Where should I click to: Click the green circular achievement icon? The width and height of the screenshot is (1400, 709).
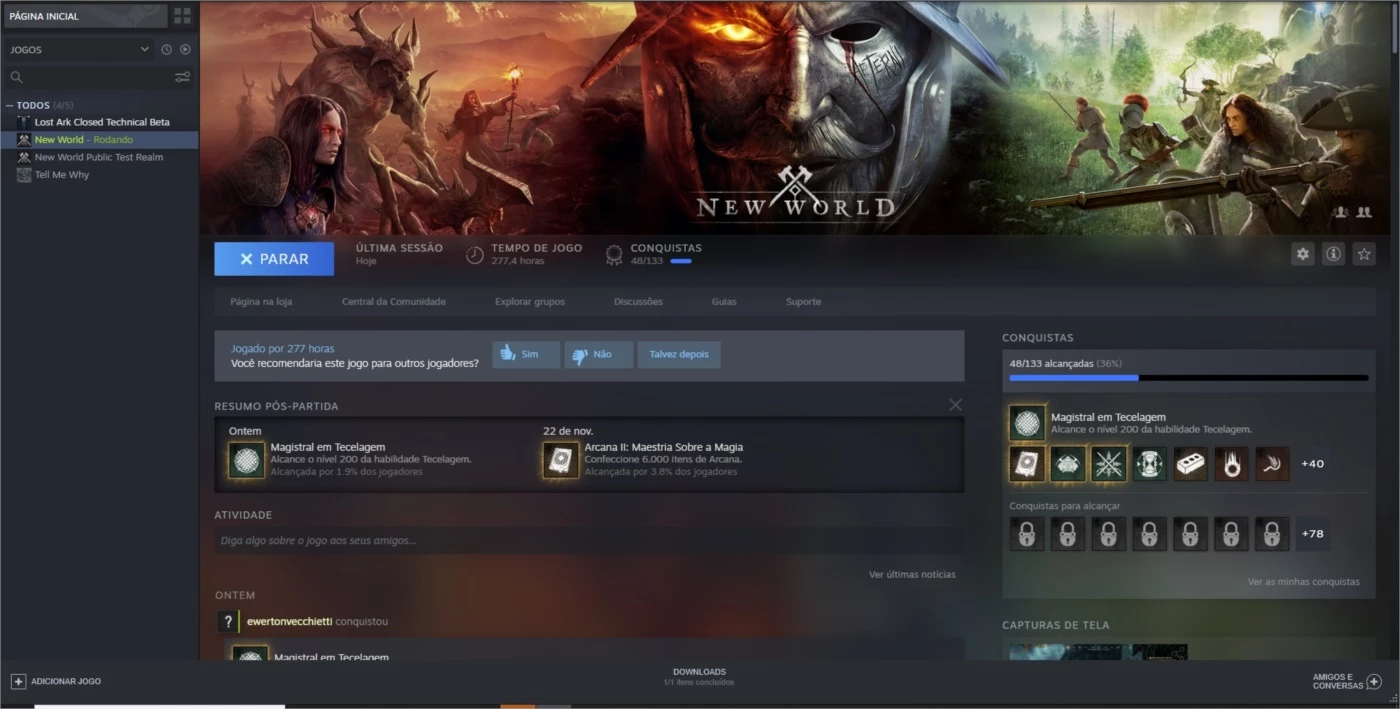[1149, 464]
